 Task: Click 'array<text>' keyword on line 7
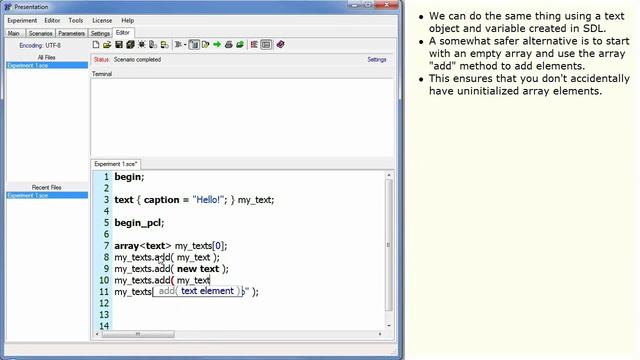pyautogui.click(x=143, y=246)
